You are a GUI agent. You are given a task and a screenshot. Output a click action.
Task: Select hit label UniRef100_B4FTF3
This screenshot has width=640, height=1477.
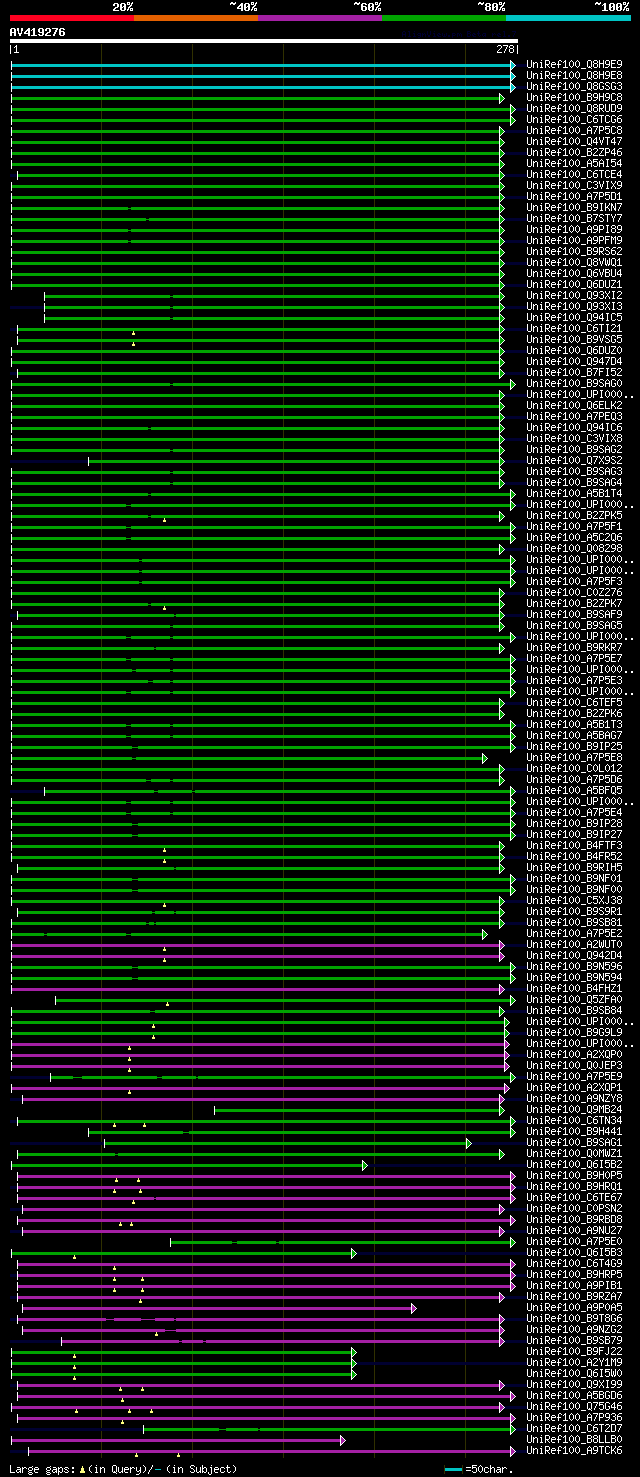pyautogui.click(x=574, y=845)
